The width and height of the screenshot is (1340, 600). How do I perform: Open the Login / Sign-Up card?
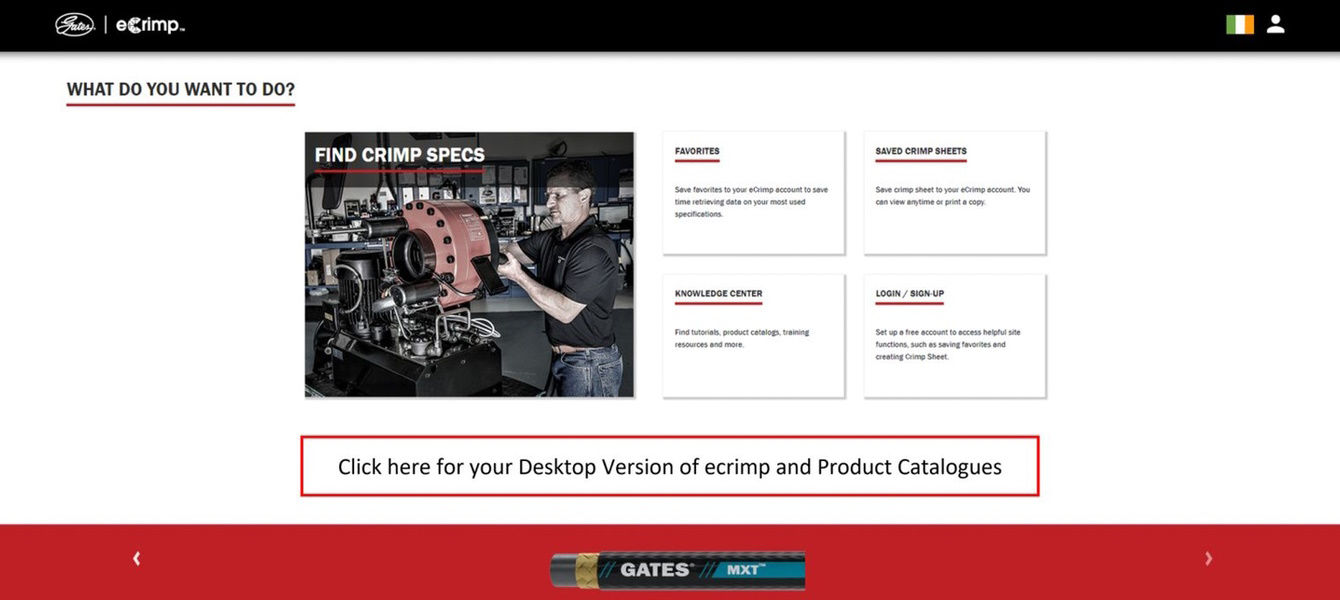[x=955, y=336]
